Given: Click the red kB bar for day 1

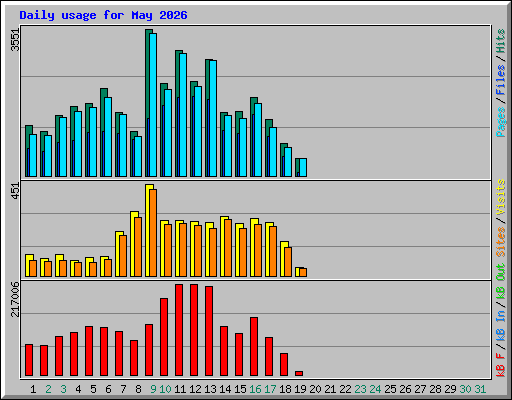Looking at the screenshot, I should 29,360.
